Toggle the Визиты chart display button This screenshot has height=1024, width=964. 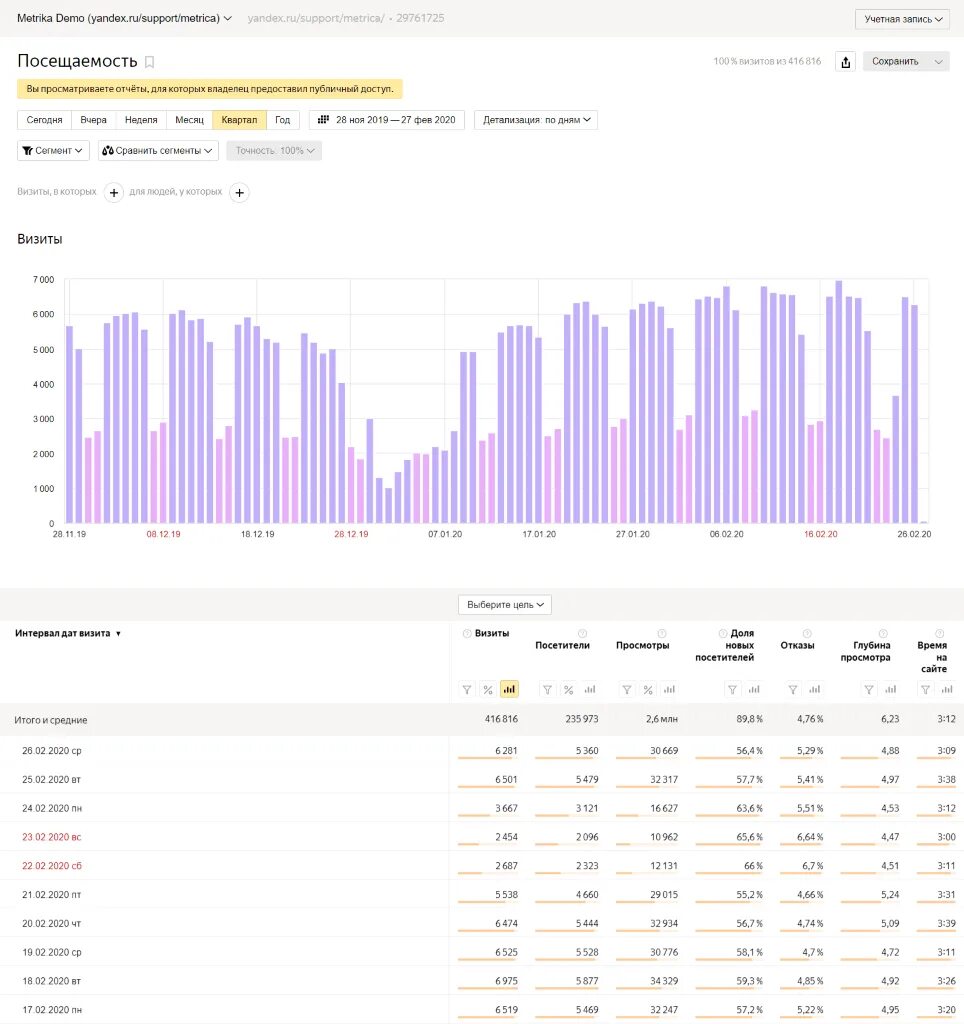(x=510, y=689)
